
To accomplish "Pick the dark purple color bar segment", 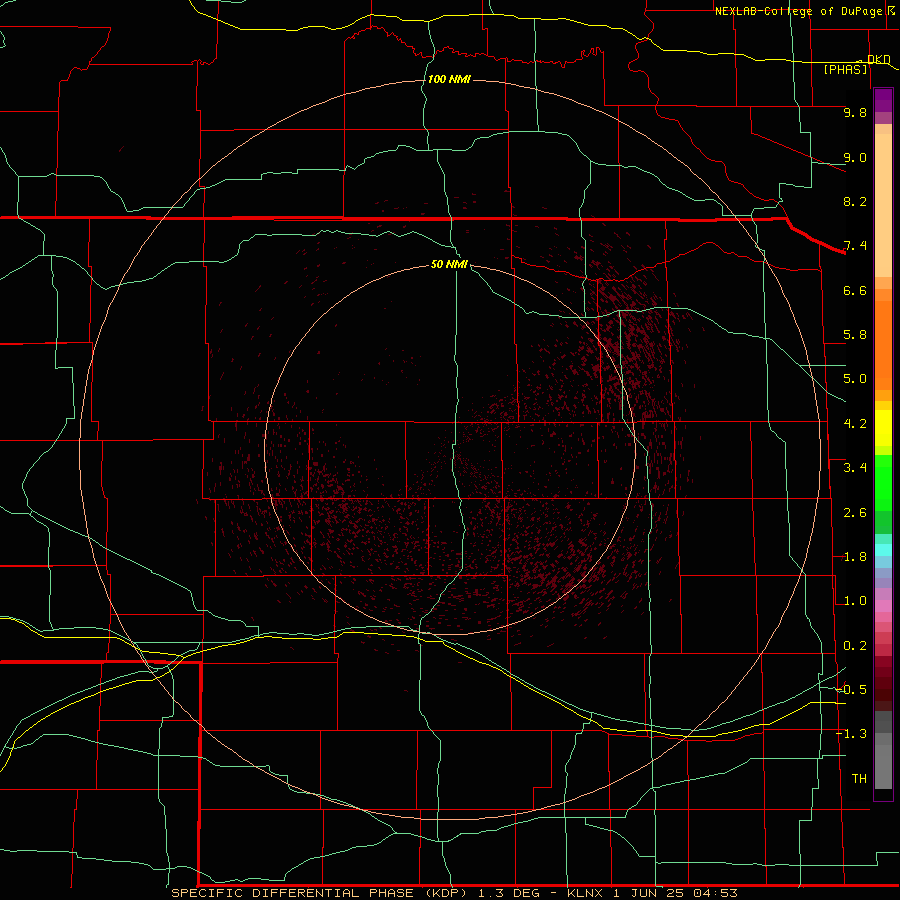I will [883, 100].
